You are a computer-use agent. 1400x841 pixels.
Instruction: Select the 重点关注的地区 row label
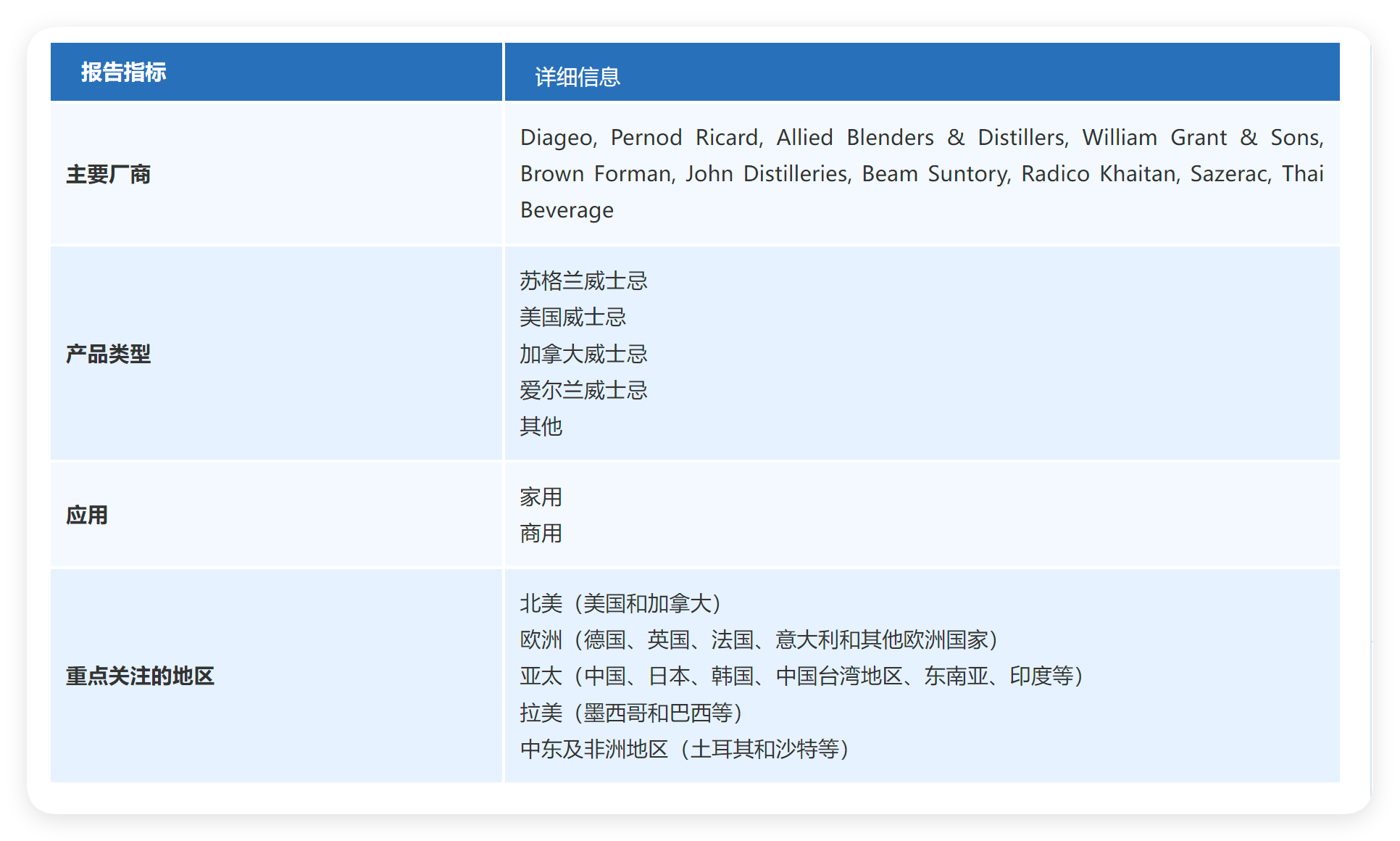(140, 676)
